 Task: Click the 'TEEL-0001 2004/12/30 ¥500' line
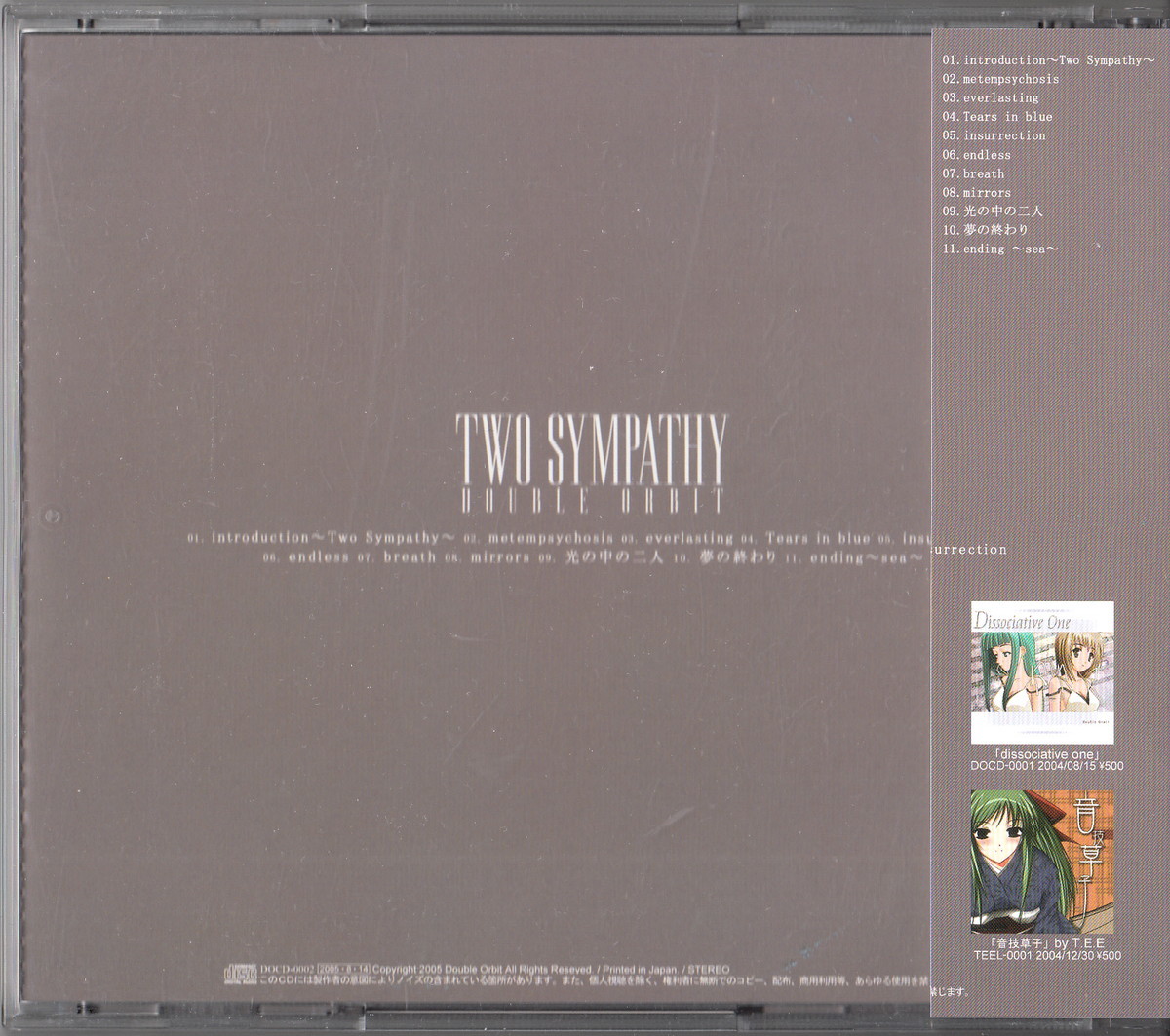(x=1046, y=955)
